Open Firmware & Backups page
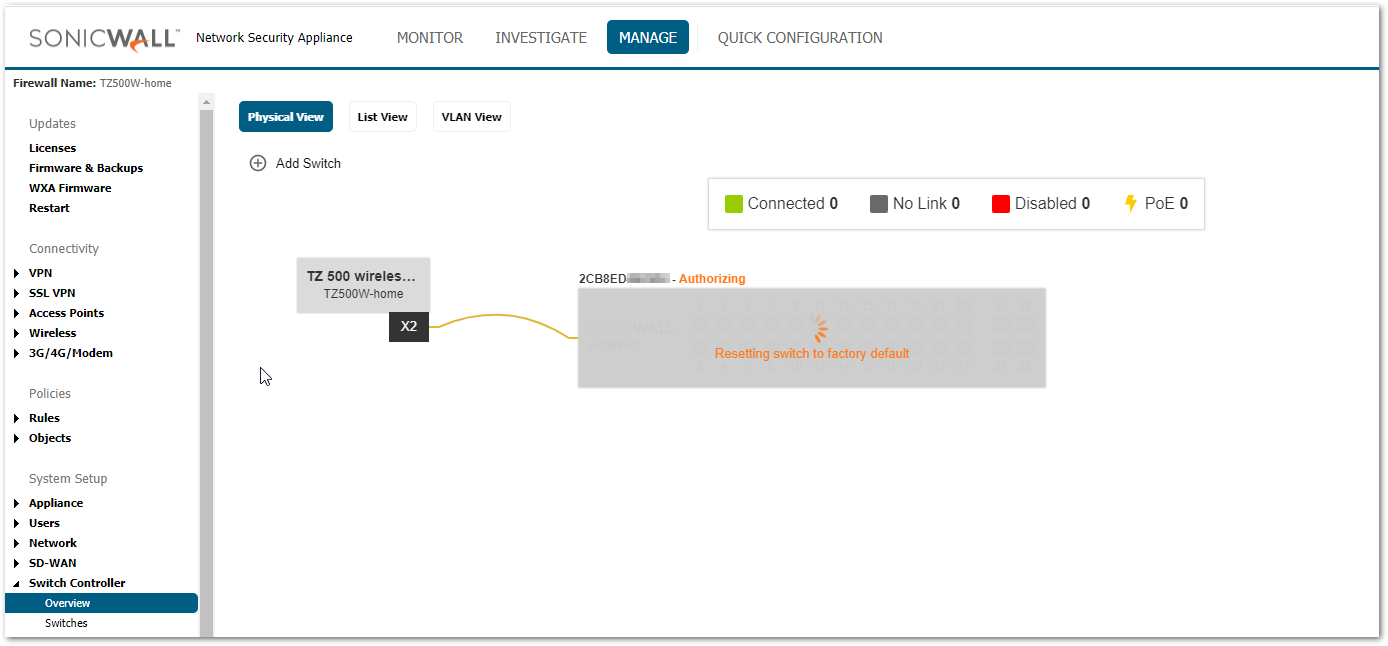The image size is (1388, 646). [86, 168]
